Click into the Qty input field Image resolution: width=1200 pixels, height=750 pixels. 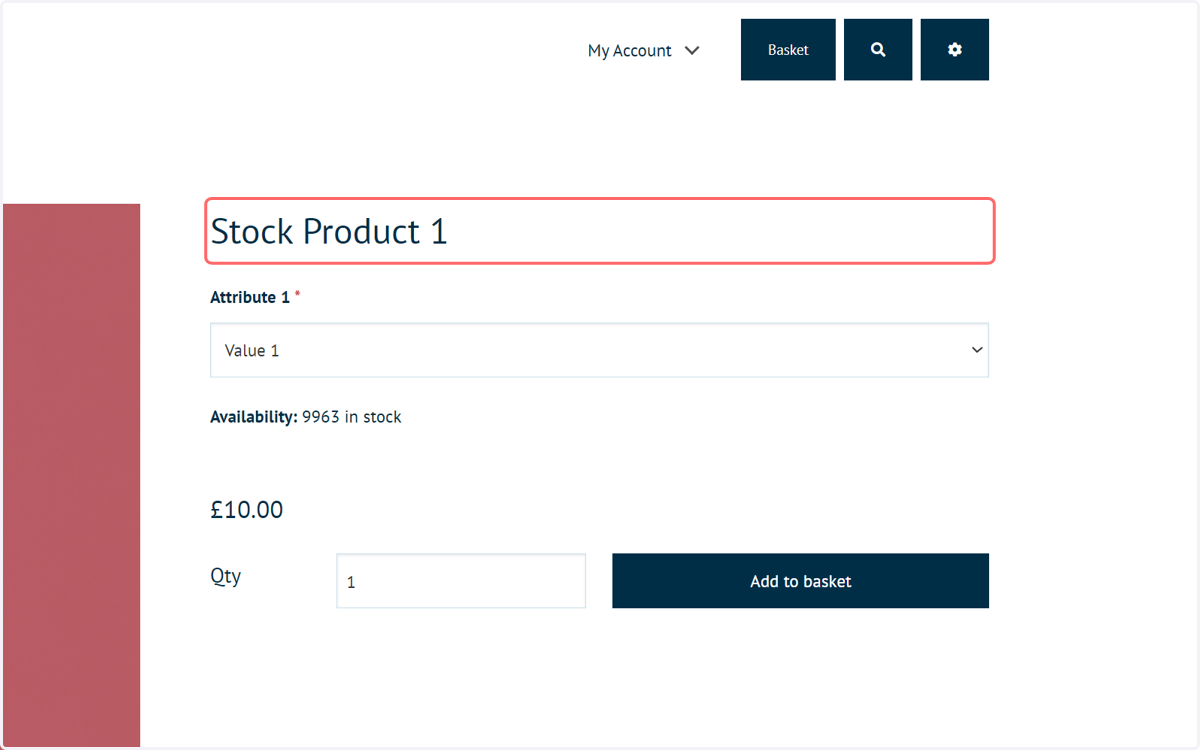[461, 581]
